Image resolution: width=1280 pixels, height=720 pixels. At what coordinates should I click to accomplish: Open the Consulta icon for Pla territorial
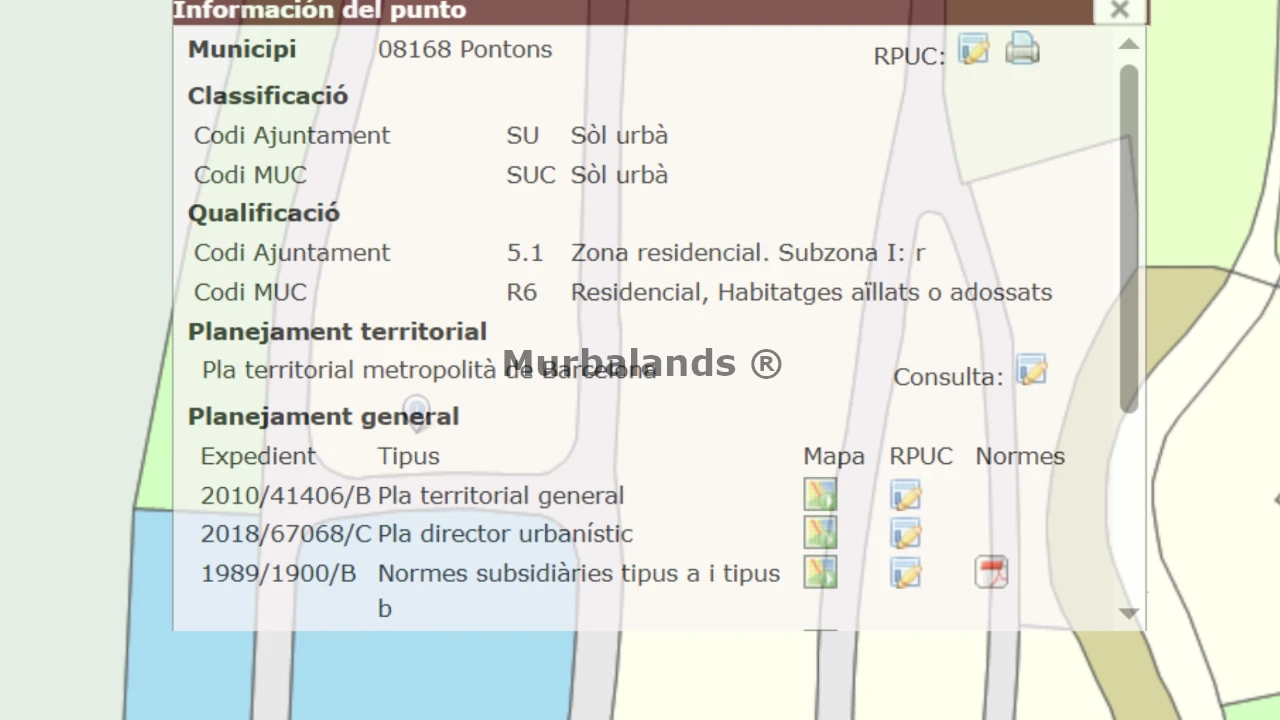tap(1031, 370)
